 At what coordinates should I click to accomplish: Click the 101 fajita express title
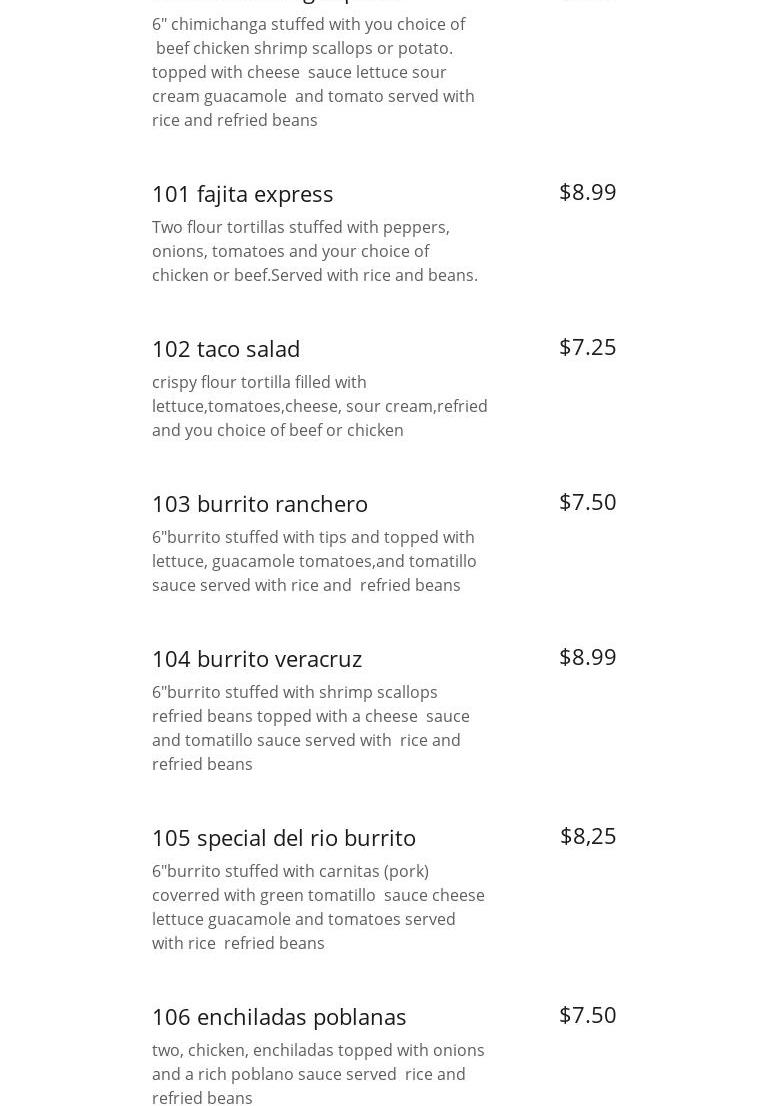click(x=243, y=193)
